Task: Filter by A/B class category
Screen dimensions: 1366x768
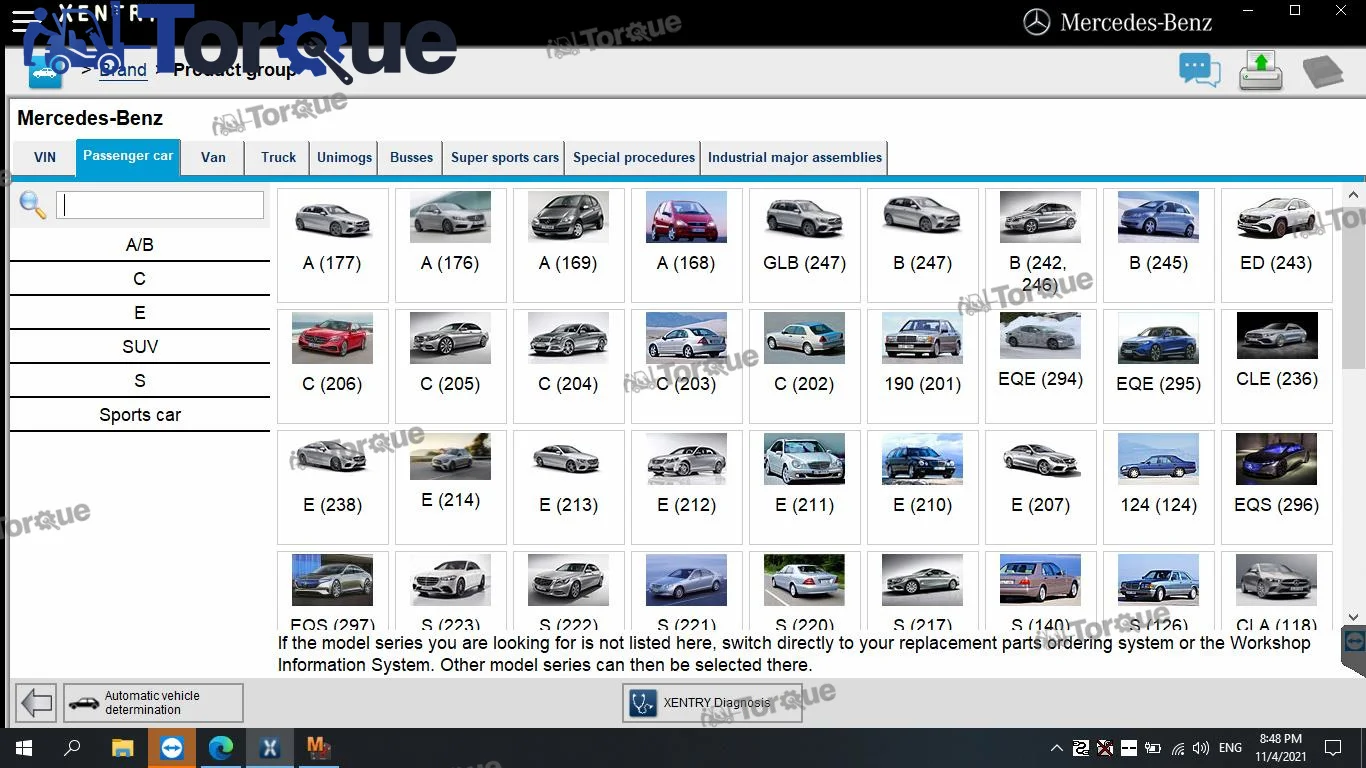Action: 140,245
